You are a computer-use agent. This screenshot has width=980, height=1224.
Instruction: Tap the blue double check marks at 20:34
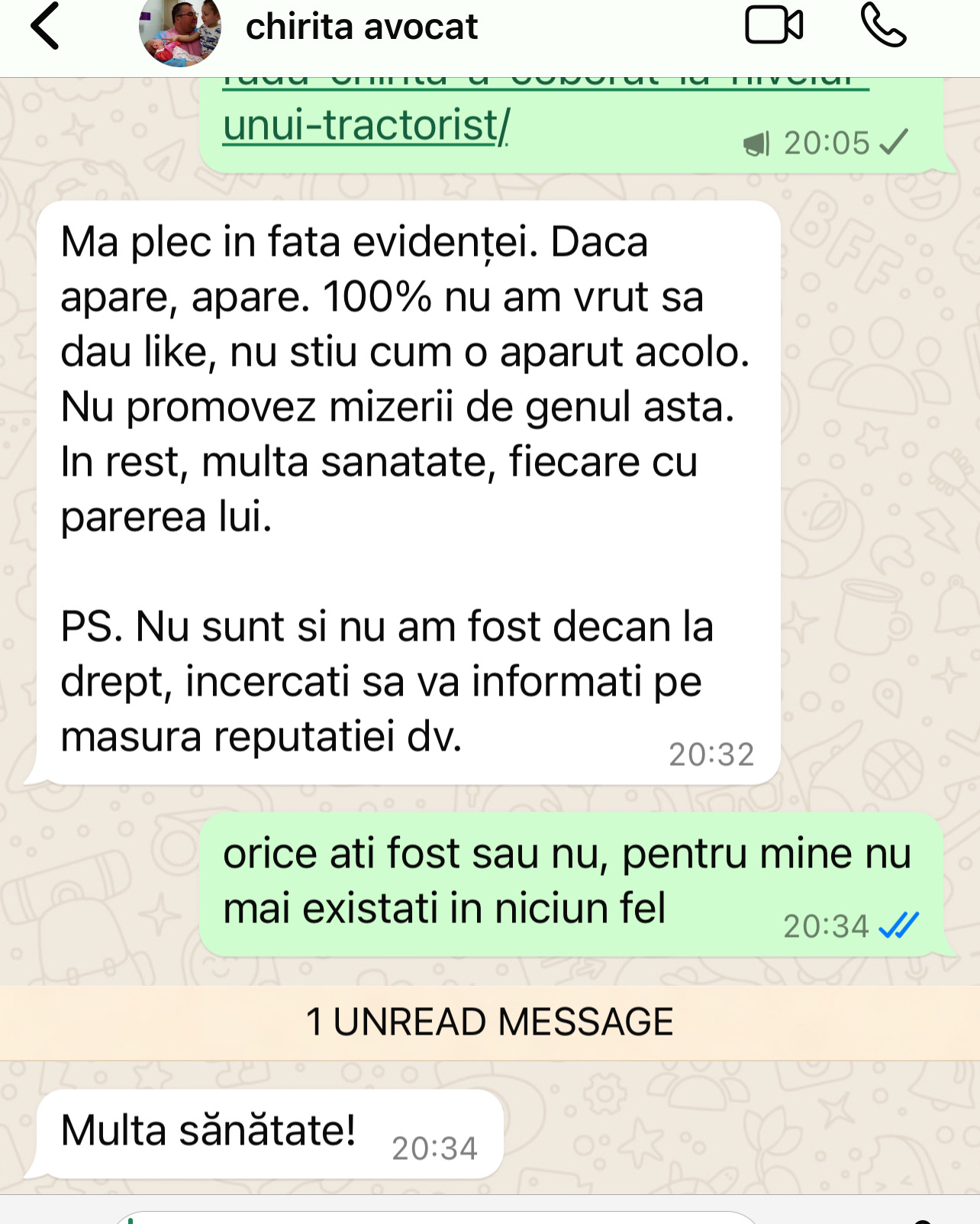(x=899, y=925)
